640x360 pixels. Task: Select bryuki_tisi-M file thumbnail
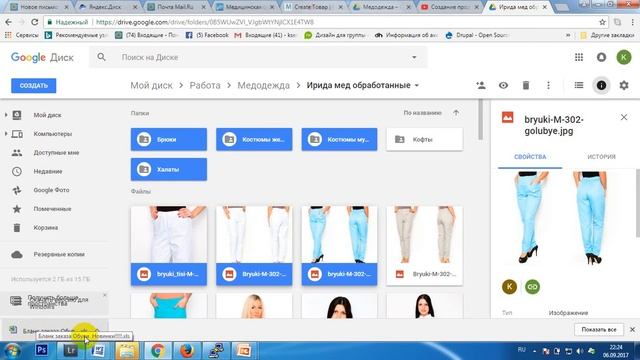tap(169, 245)
